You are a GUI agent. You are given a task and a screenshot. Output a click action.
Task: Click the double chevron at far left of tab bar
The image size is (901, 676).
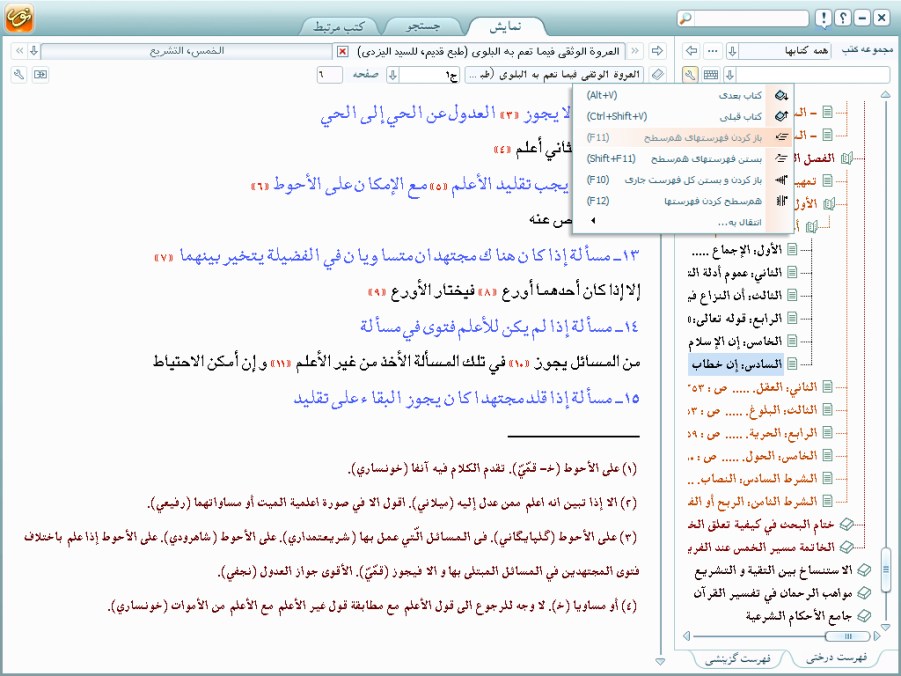[20, 51]
